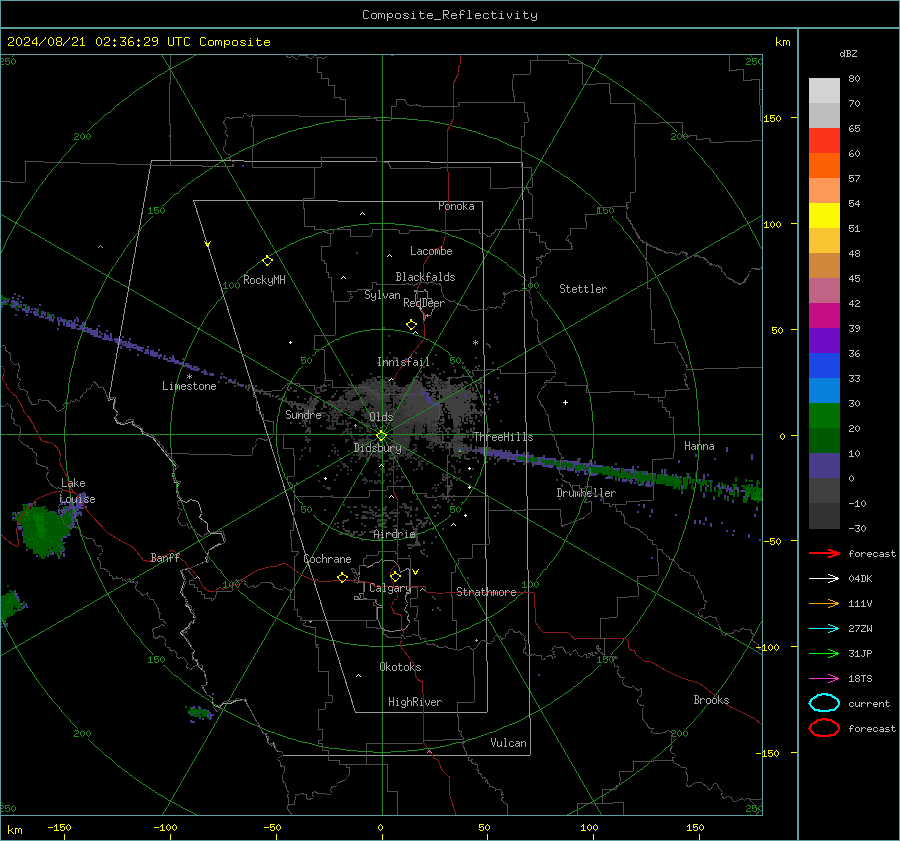Click the Olds city label
Image resolution: width=900 pixels, height=841 pixels.
coord(381,416)
